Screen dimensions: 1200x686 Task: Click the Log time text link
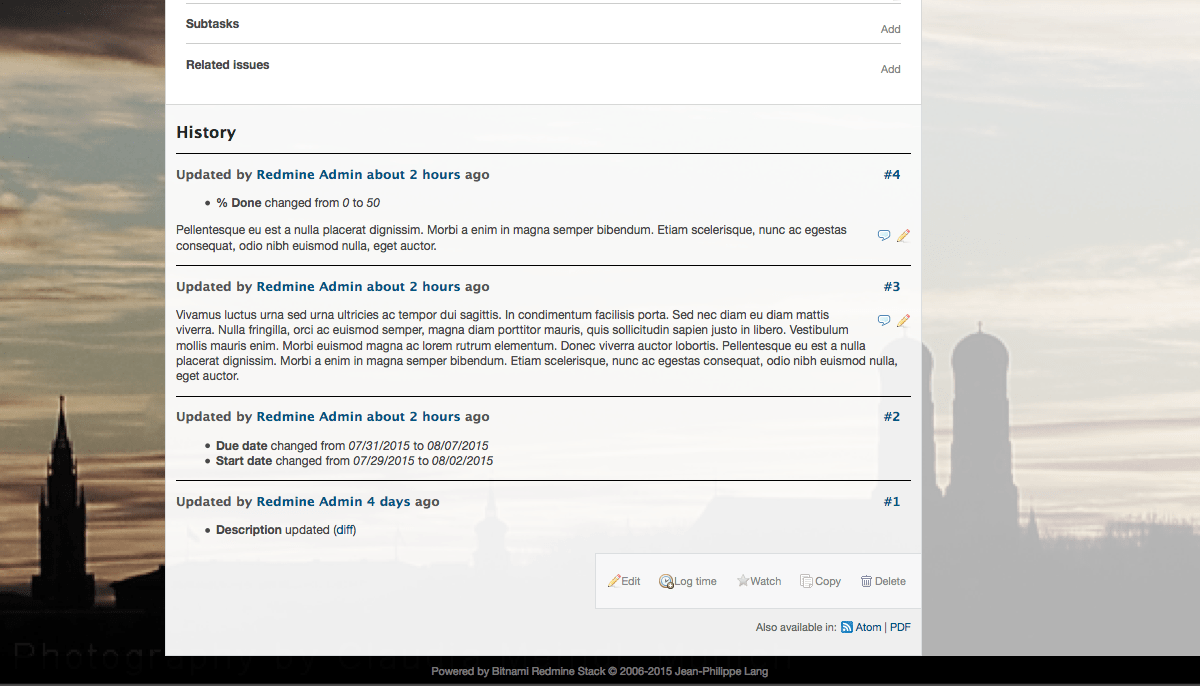tap(695, 581)
